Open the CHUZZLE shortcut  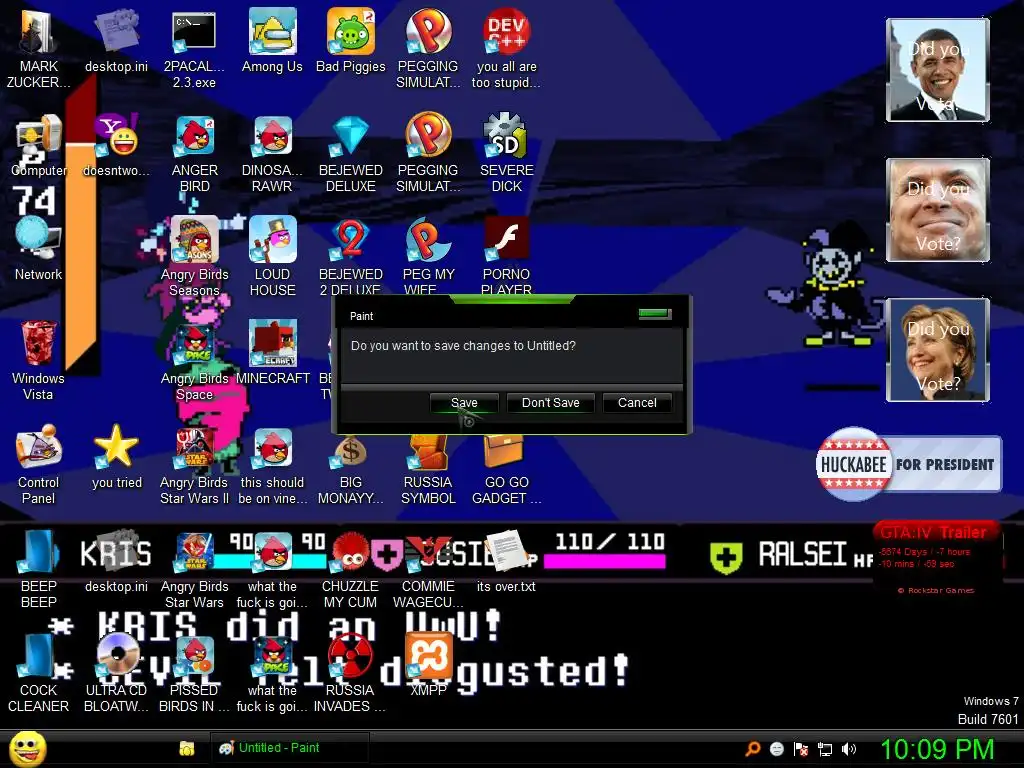pos(351,569)
